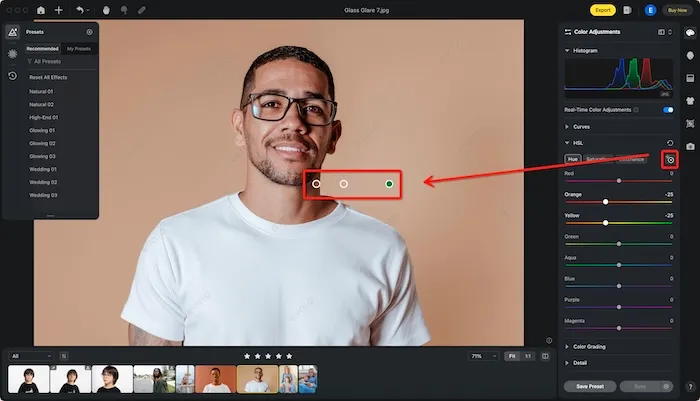700x401 pixels.
Task: Select the Luminance tab in HSL
Action: tap(631, 159)
